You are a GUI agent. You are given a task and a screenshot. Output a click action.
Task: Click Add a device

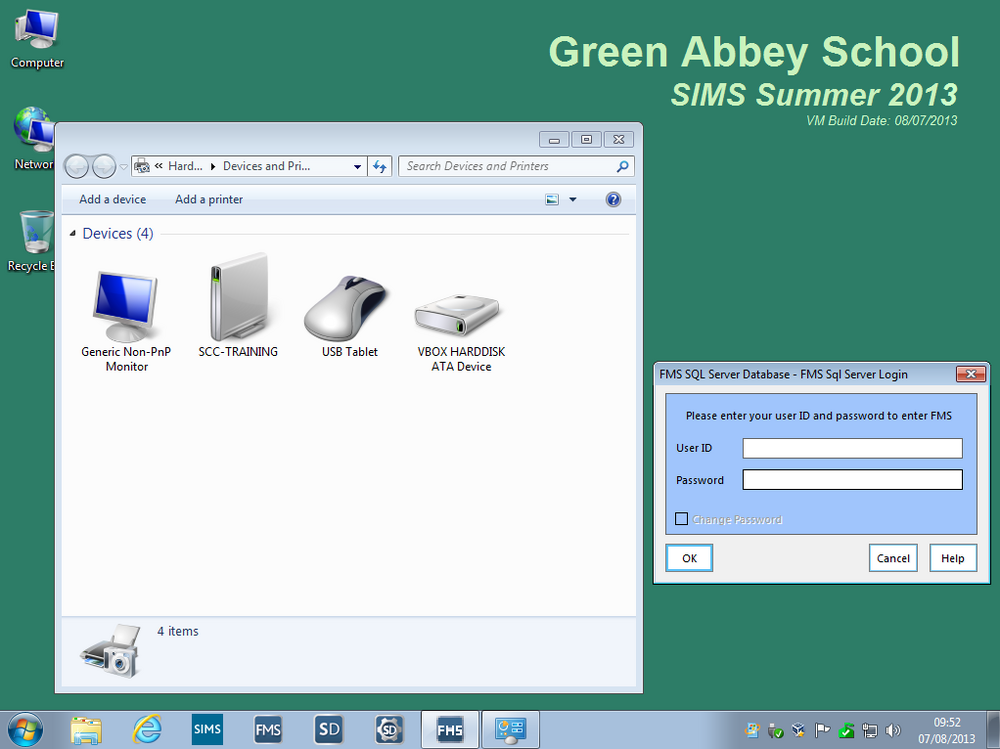[112, 200]
